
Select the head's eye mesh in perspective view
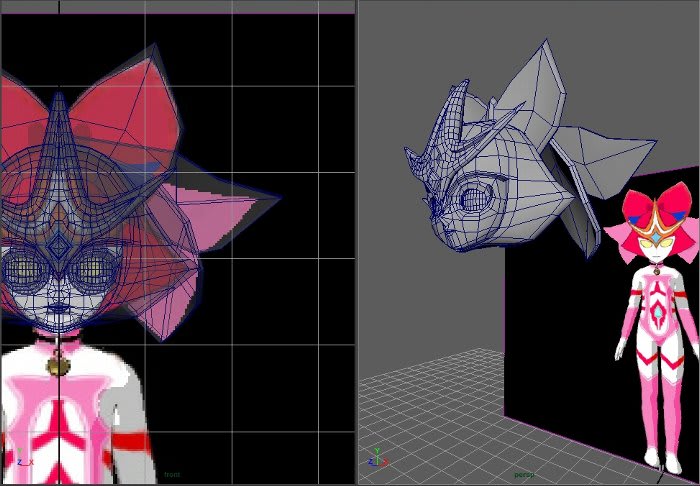(475, 197)
